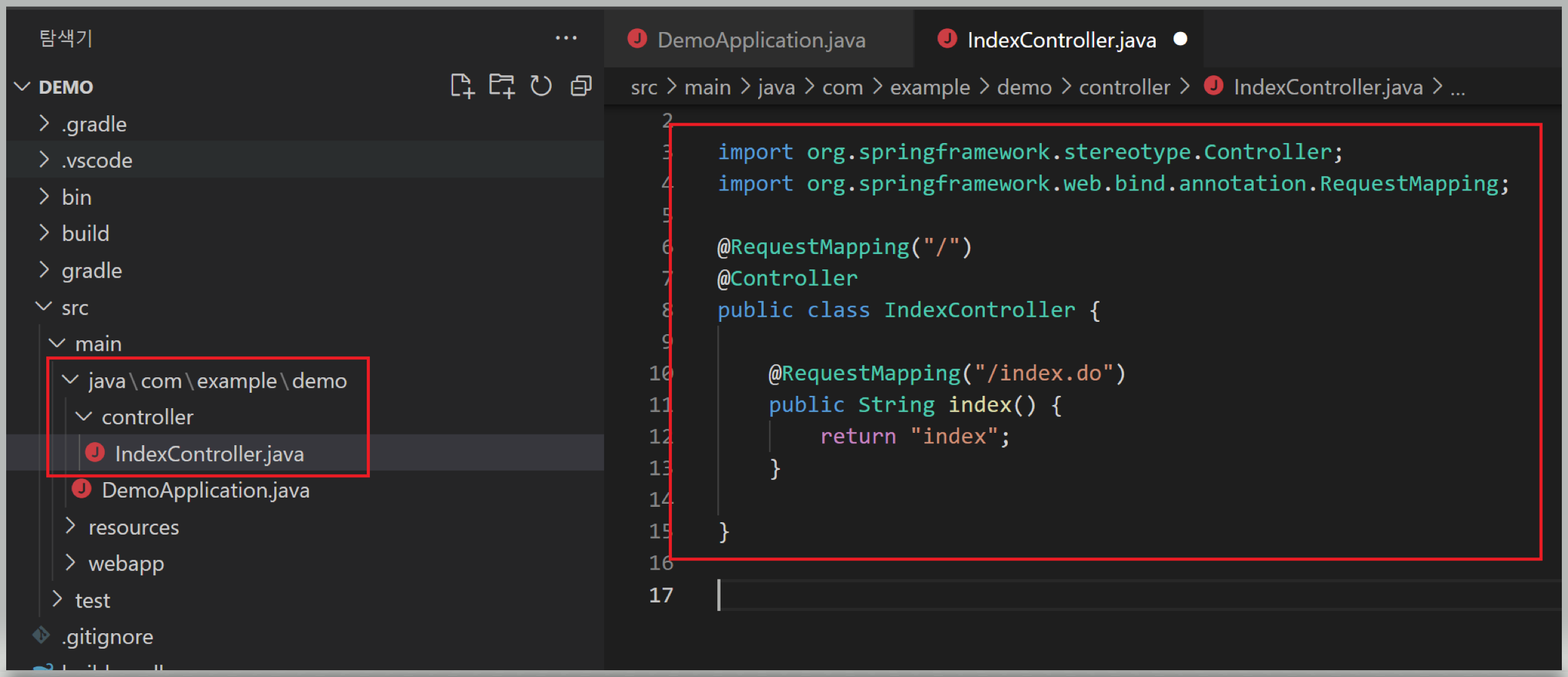Collapse all folders in explorer

tap(581, 86)
